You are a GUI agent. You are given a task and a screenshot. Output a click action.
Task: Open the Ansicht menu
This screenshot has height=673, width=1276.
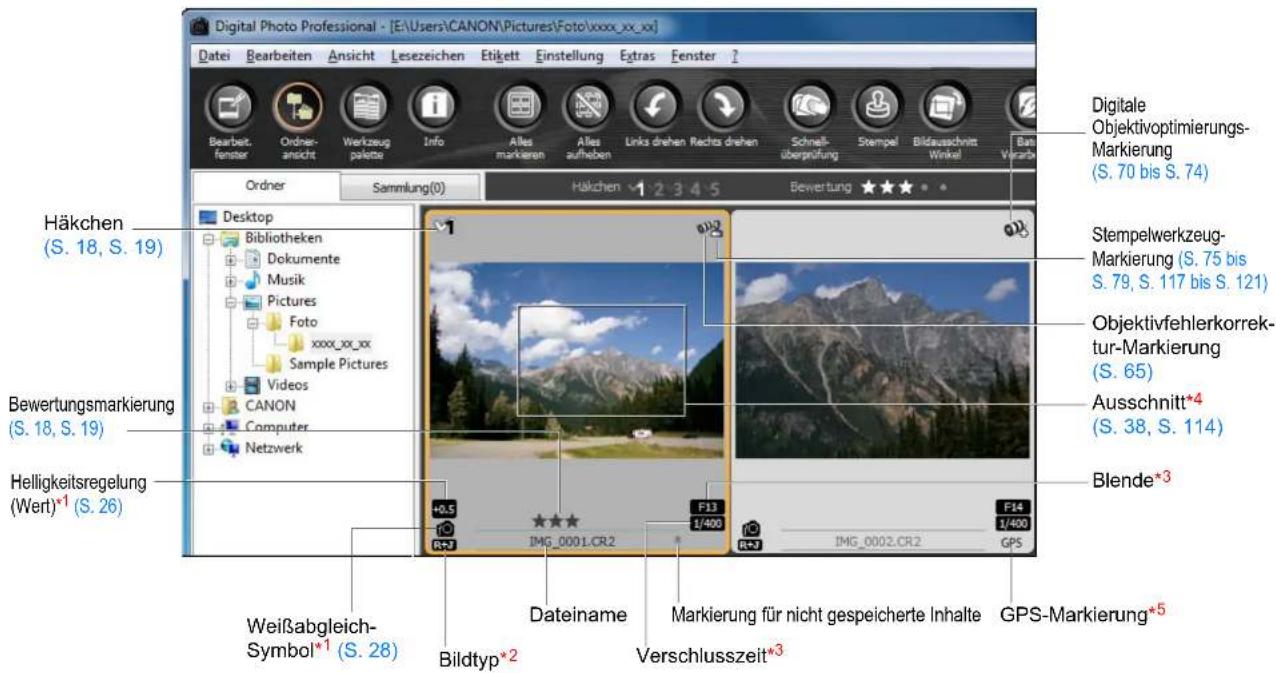coord(352,56)
